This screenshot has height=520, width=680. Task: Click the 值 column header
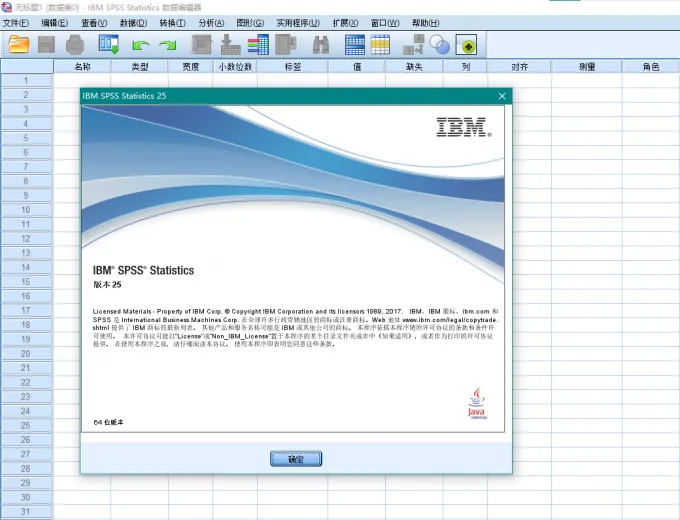[x=357, y=66]
